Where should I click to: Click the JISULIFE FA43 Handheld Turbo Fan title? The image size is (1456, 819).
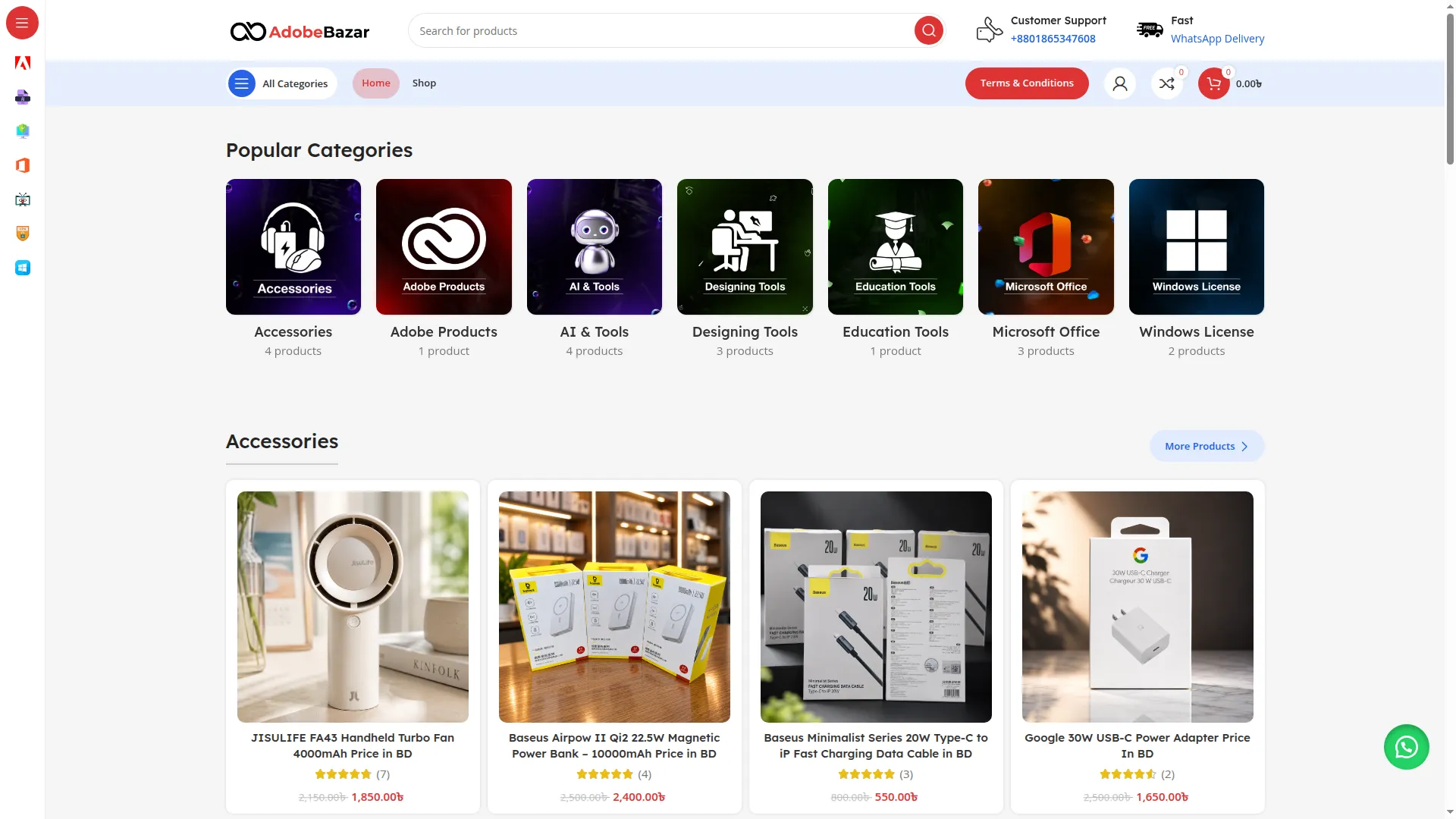pyautogui.click(x=353, y=745)
